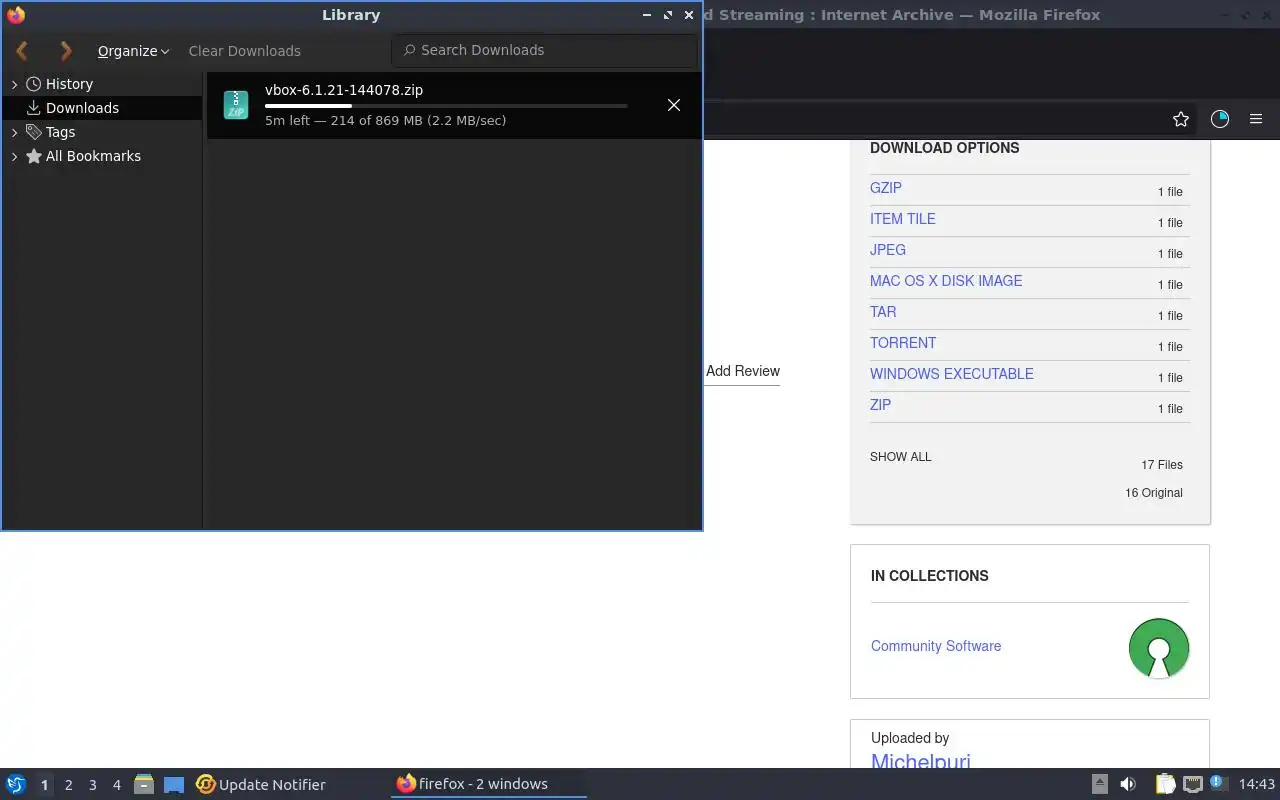Select Downloads in Library sidebar
This screenshot has width=1280, height=800.
(82, 108)
